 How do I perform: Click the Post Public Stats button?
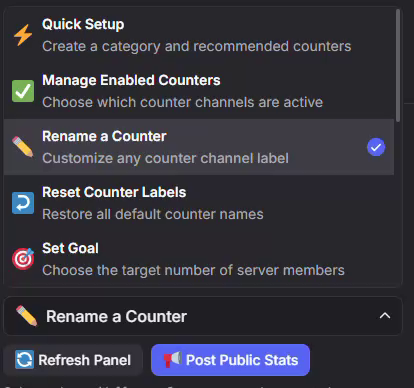230,360
